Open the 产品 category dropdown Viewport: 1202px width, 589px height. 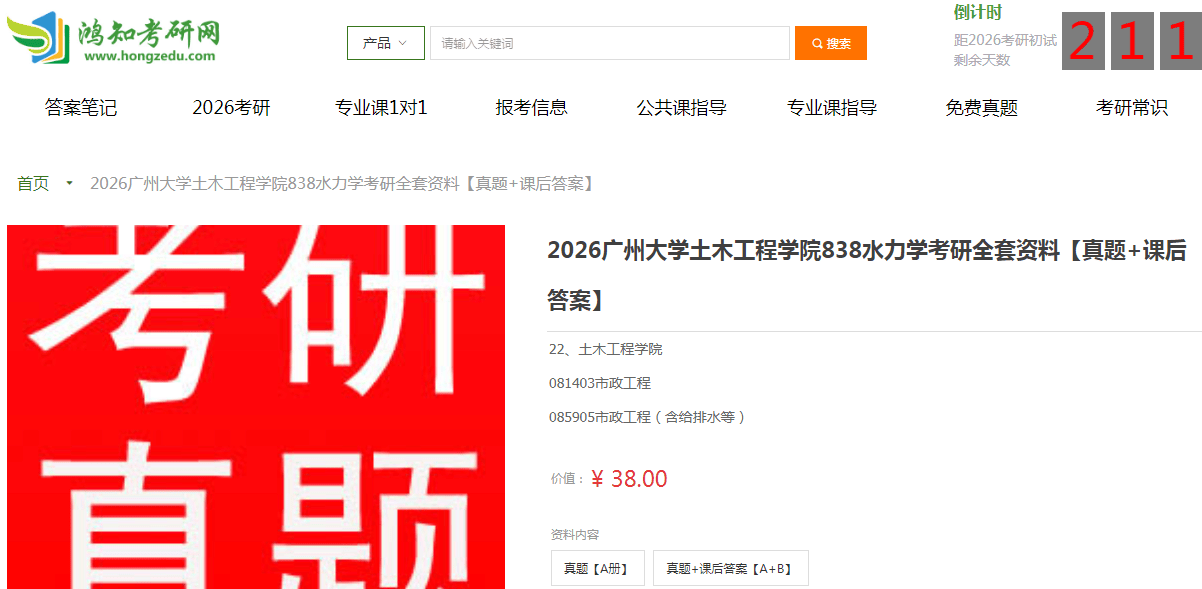tap(386, 43)
